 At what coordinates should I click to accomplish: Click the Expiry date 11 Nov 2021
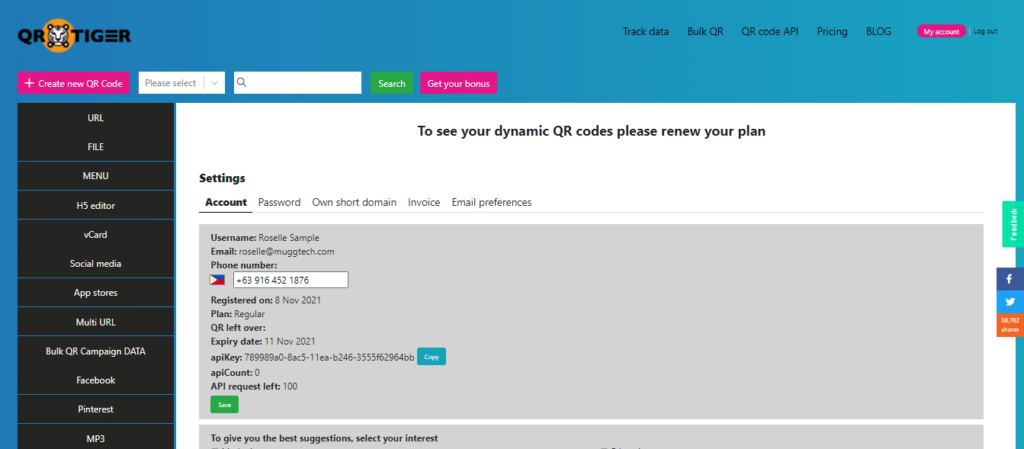pos(263,341)
